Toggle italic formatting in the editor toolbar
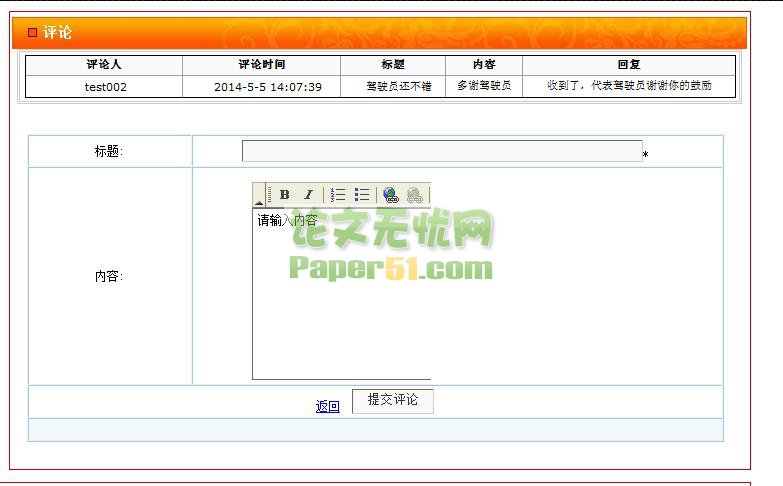 308,195
